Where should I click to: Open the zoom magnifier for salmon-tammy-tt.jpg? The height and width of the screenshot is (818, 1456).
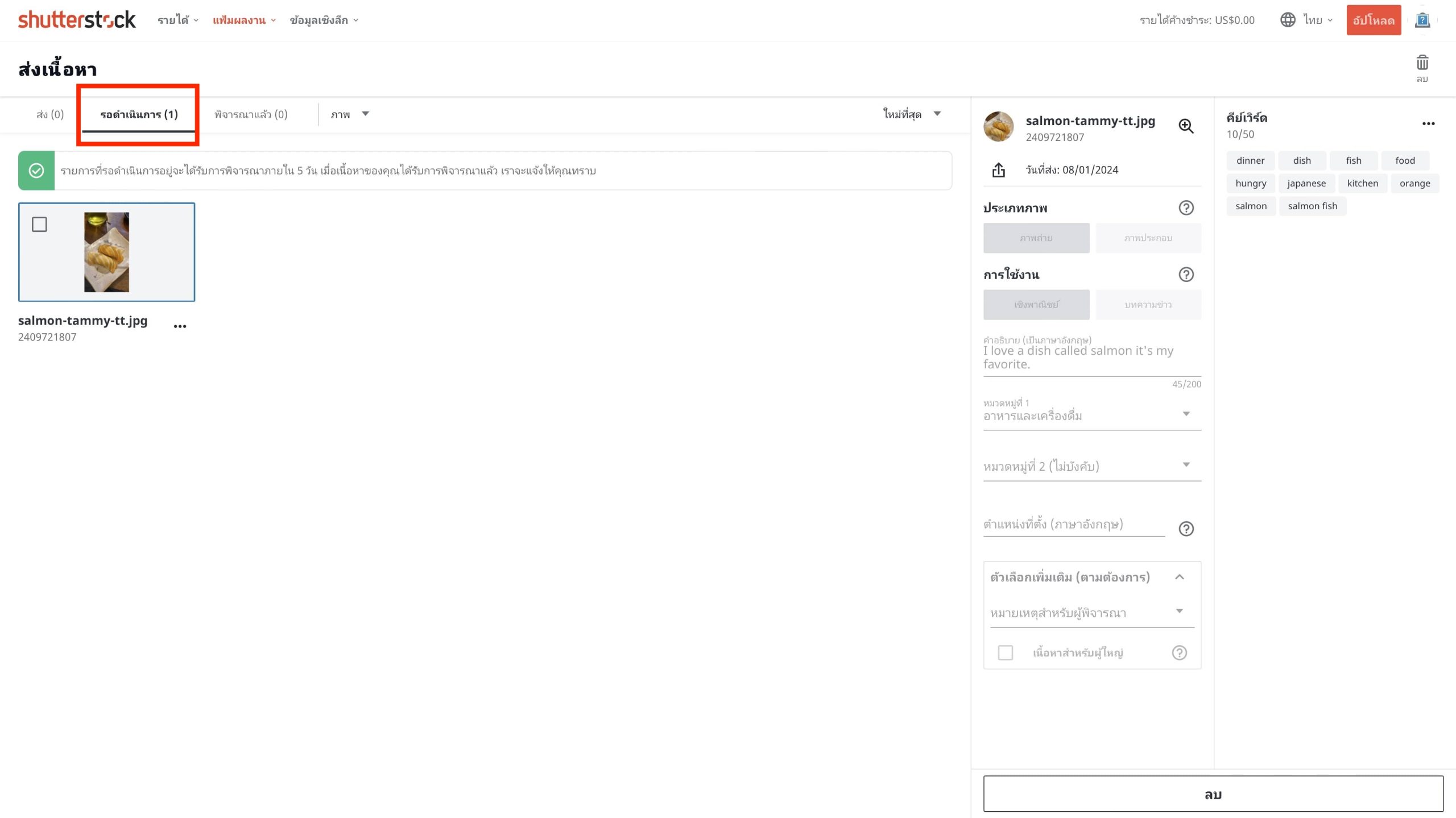1186,126
